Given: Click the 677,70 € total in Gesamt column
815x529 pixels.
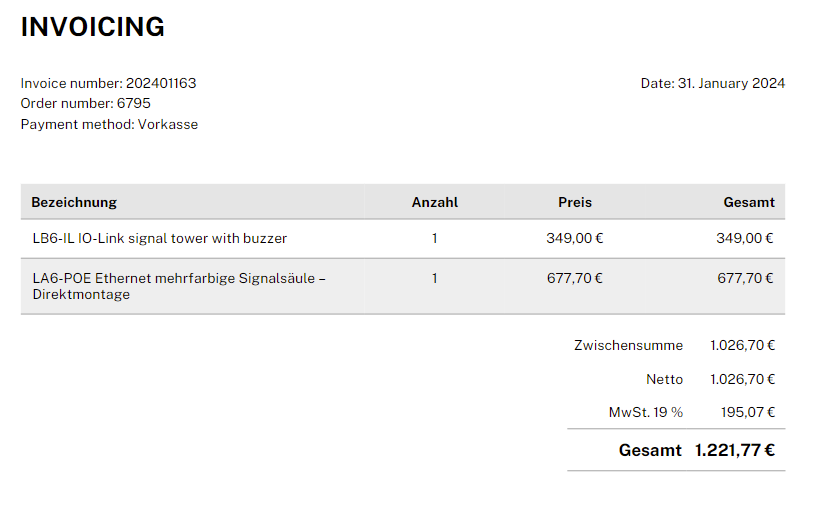Looking at the screenshot, I should [745, 278].
